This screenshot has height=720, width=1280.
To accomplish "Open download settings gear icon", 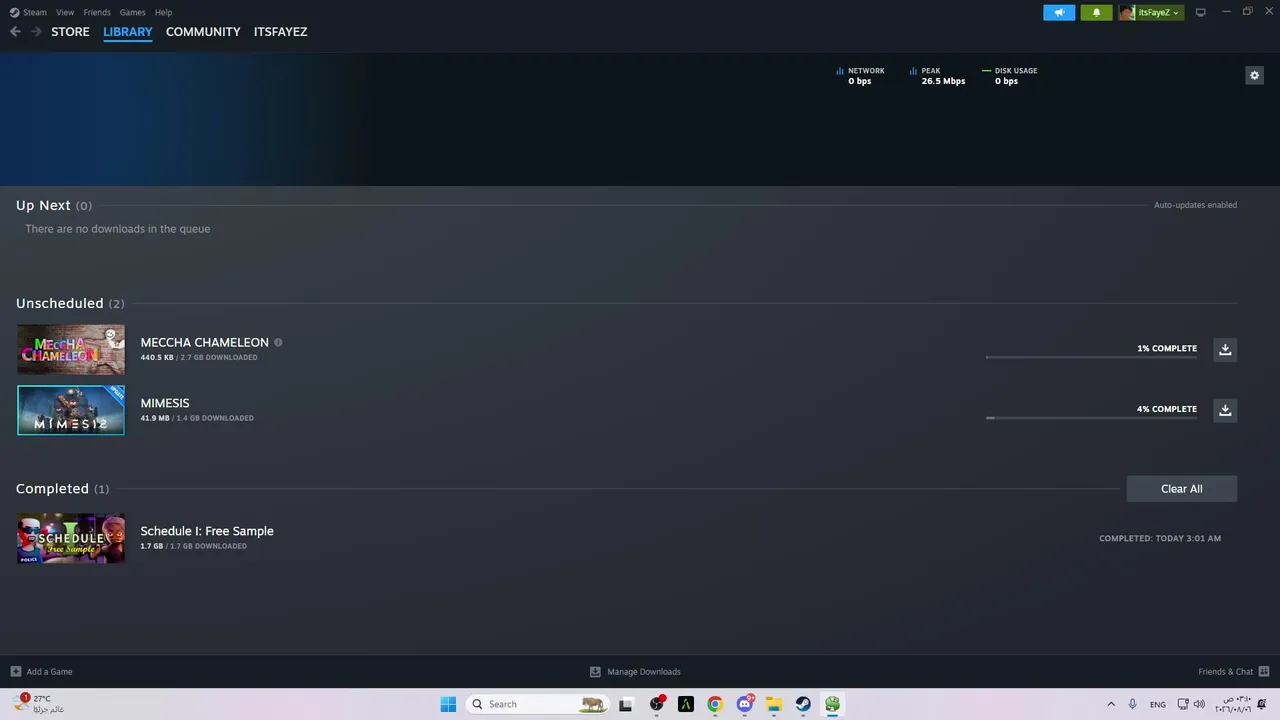I will click(1254, 75).
